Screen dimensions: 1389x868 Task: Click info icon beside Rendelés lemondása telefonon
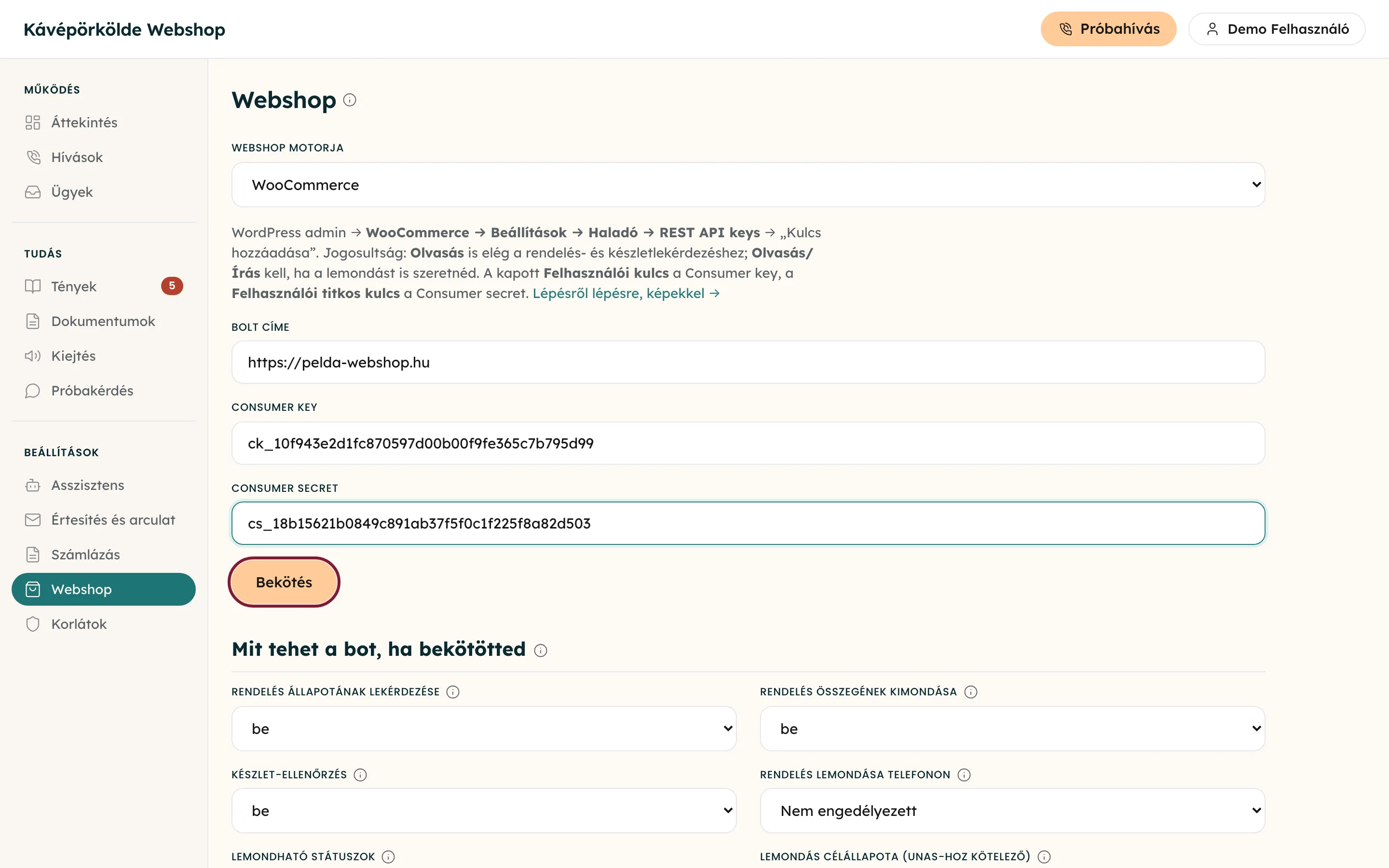[964, 774]
